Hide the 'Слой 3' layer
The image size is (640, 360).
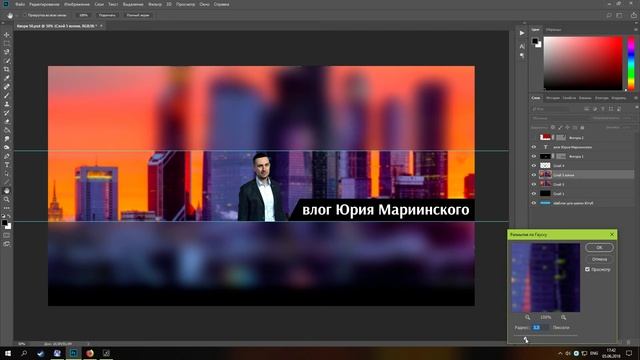[533, 184]
